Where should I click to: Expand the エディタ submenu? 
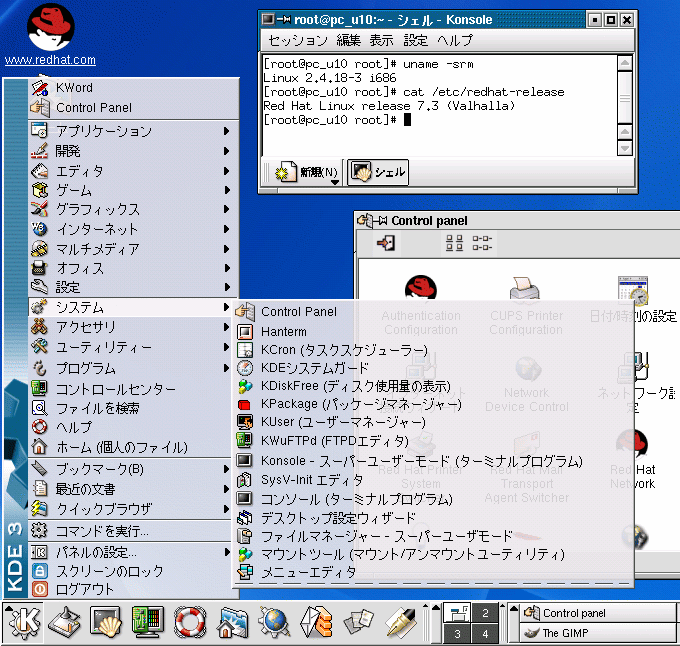click(x=134, y=171)
